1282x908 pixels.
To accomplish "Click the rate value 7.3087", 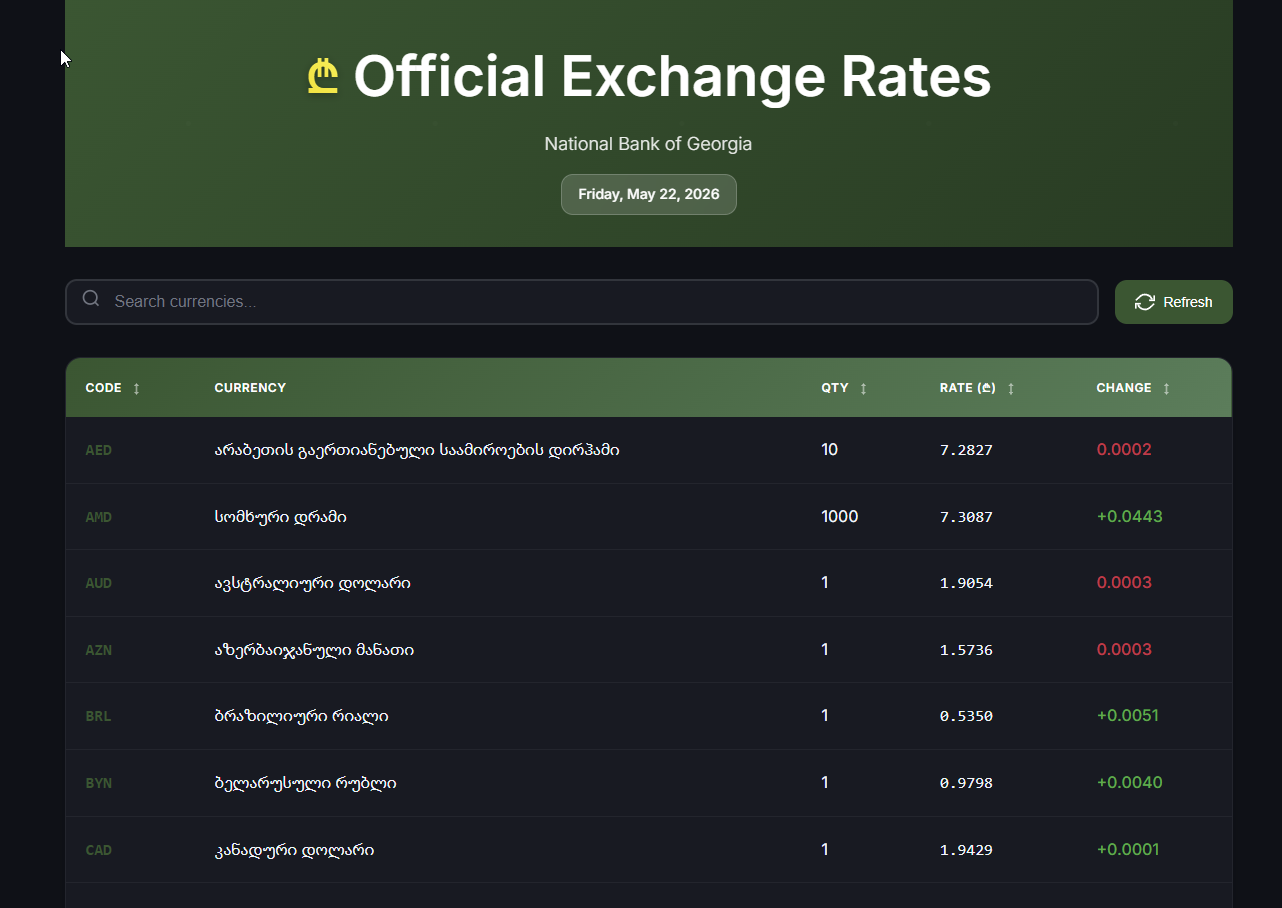I will click(966, 517).
